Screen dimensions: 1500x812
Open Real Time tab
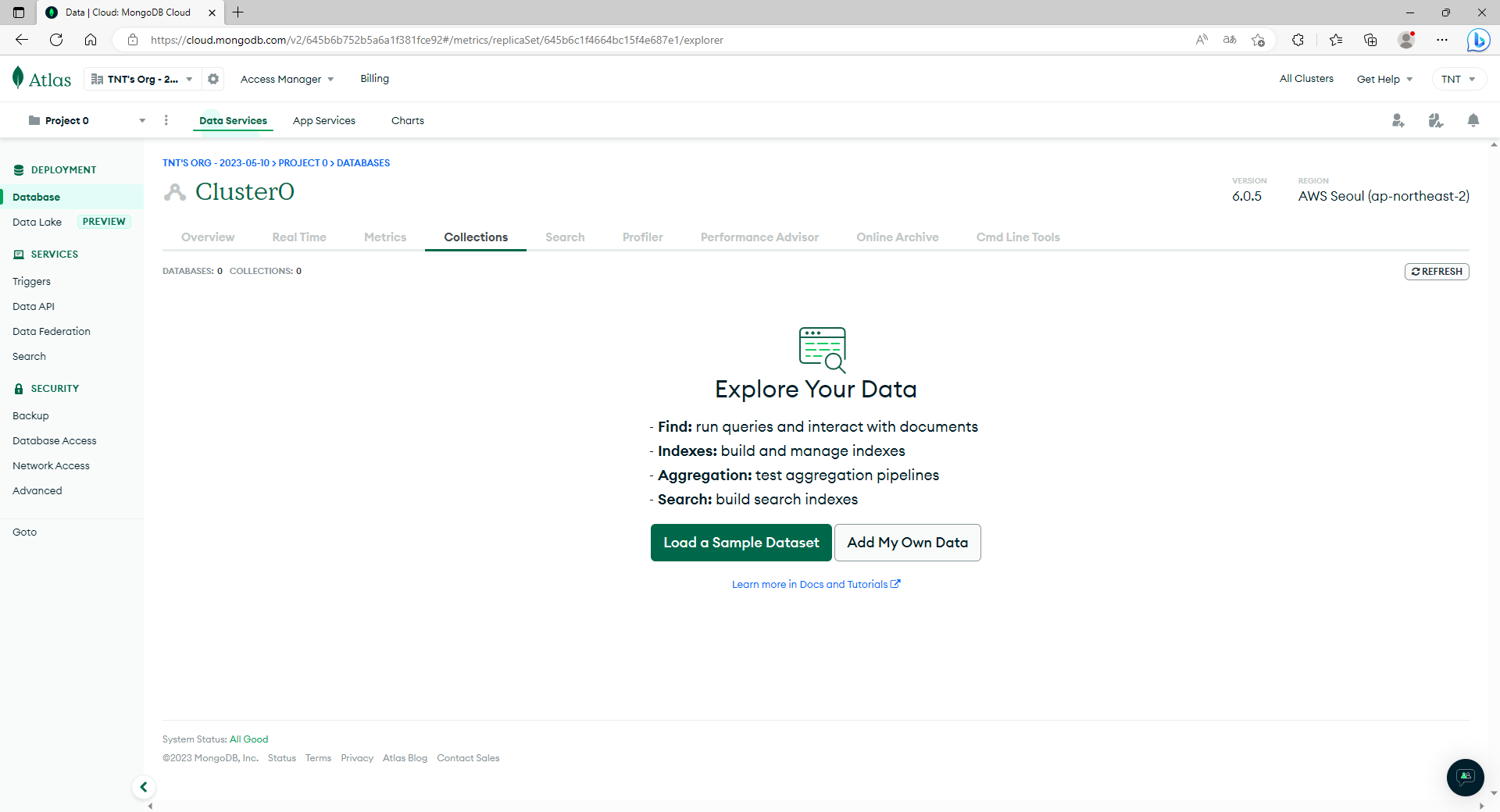click(299, 237)
